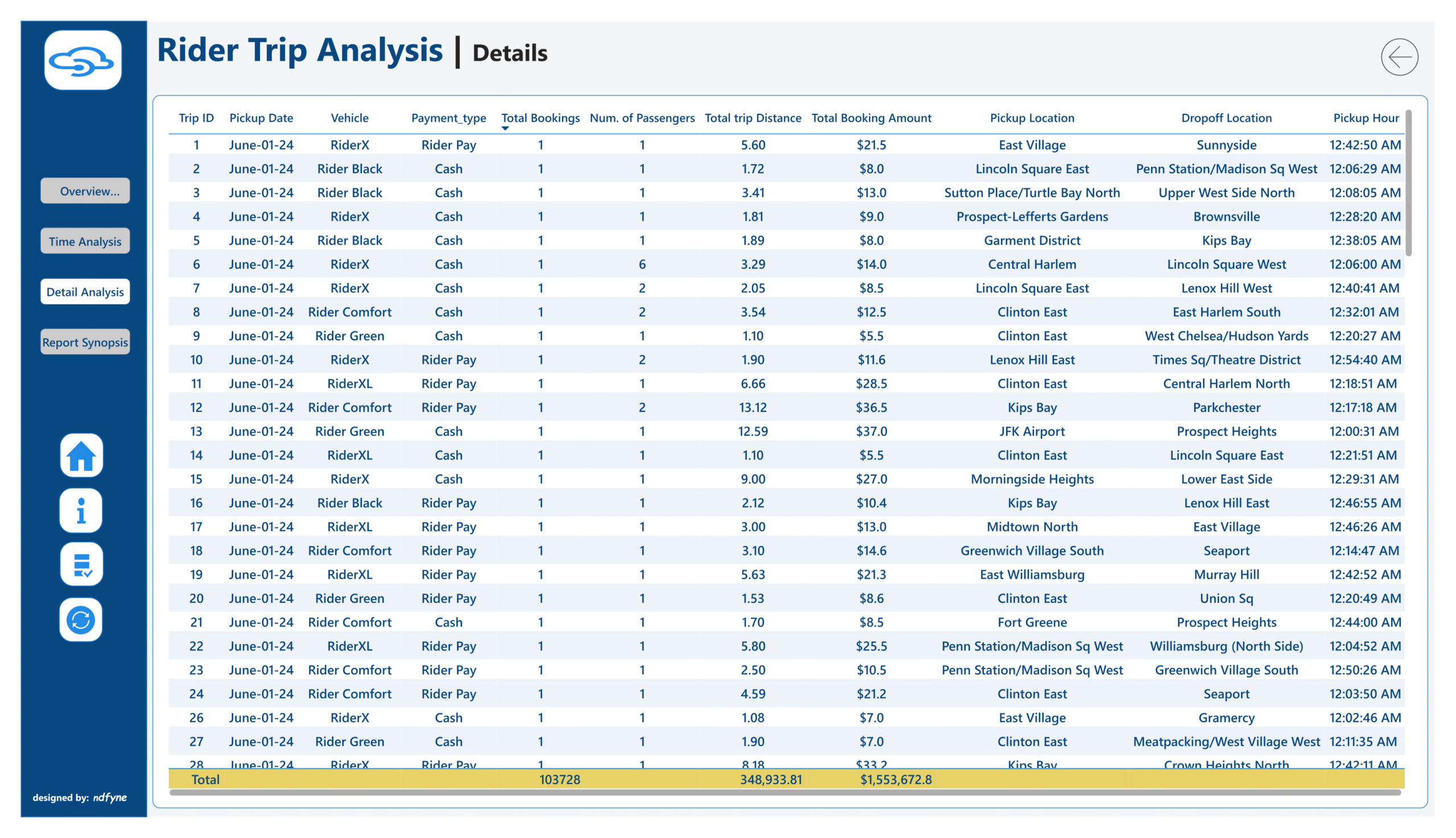
Task: Click 'Times Sq/Theatre District' cell
Action: [1226, 360]
